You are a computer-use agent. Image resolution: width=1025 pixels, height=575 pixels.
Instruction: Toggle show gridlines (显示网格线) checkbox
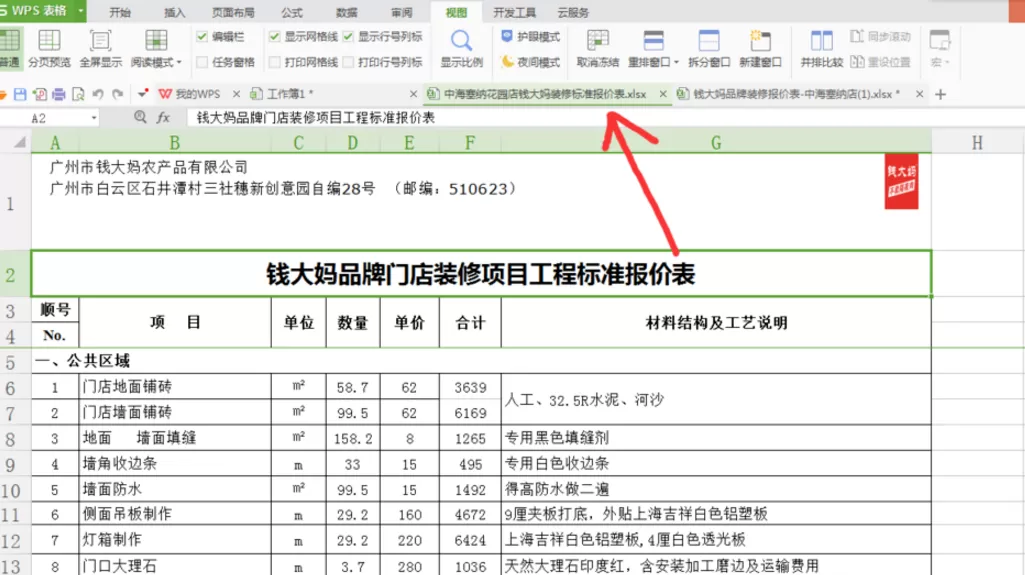point(275,37)
